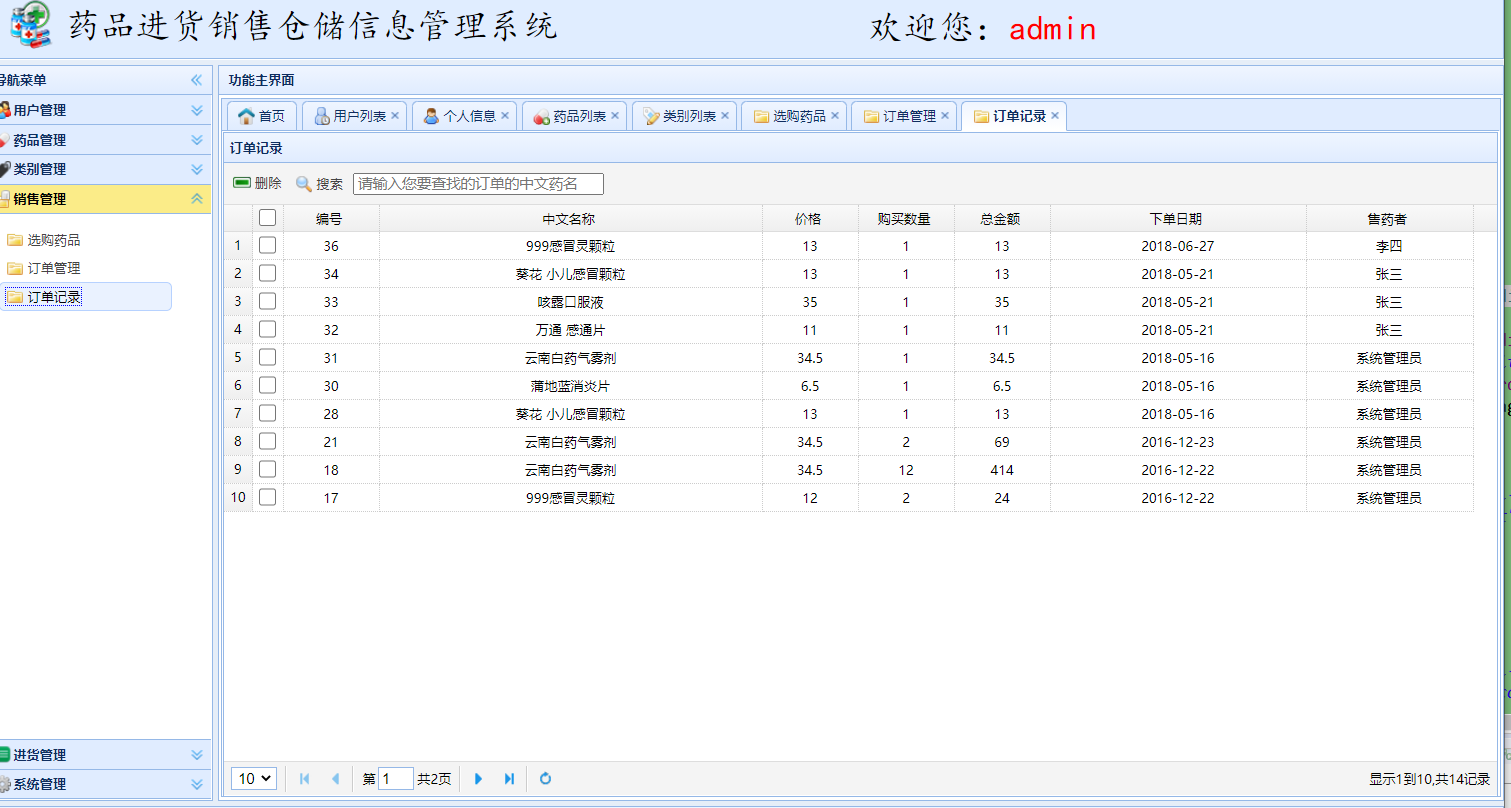Viewport: 1511px width, 808px height.
Task: Advance to page 2 via the next-page arrow
Action: click(479, 778)
